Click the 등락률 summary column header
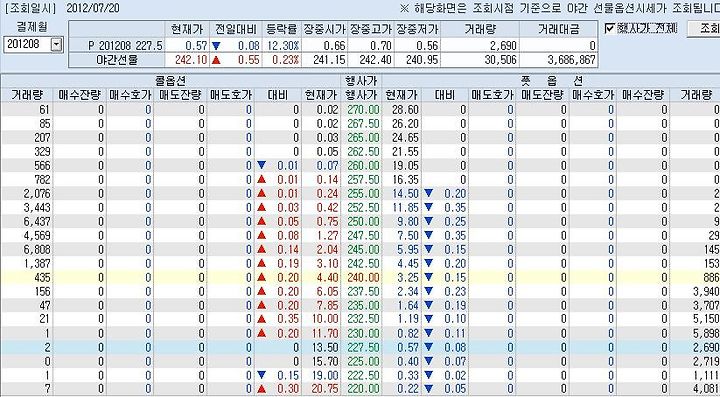The image size is (720, 397). click(x=282, y=29)
